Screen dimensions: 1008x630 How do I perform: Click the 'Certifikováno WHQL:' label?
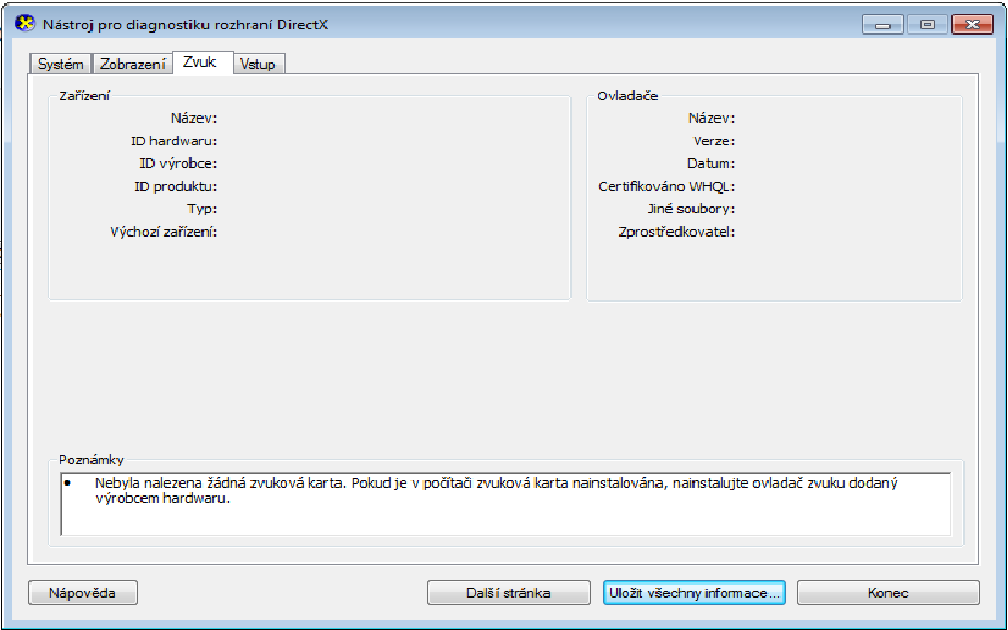(666, 186)
